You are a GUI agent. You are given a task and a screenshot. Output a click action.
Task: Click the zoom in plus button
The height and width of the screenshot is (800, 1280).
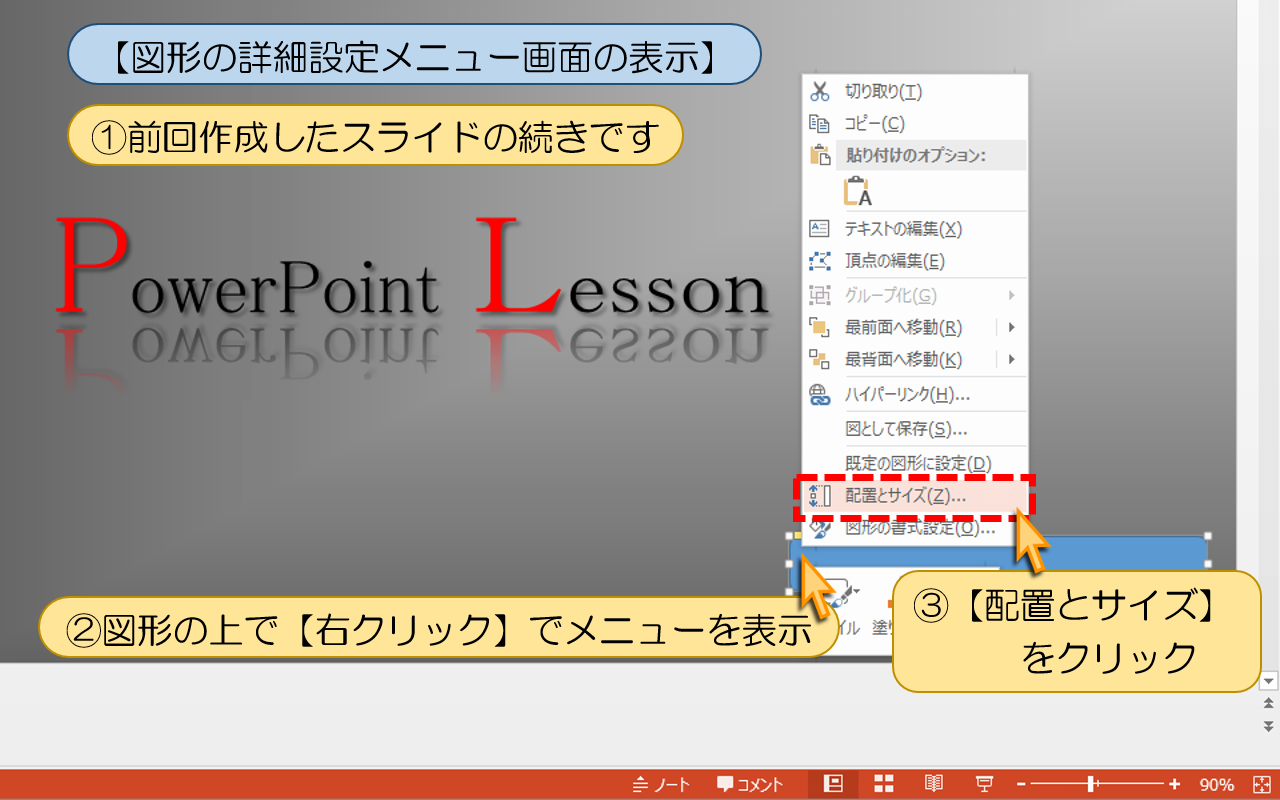point(1175,785)
